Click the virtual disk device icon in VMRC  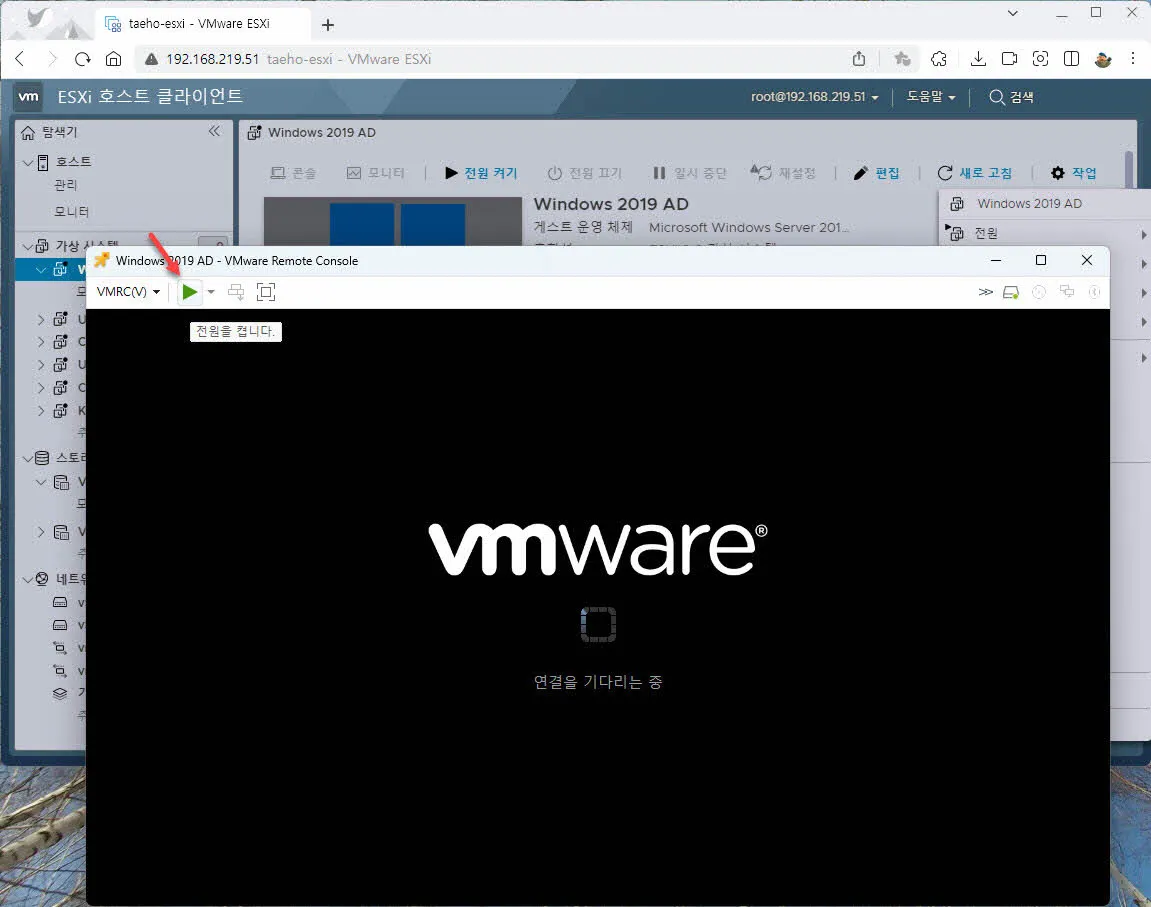1011,291
